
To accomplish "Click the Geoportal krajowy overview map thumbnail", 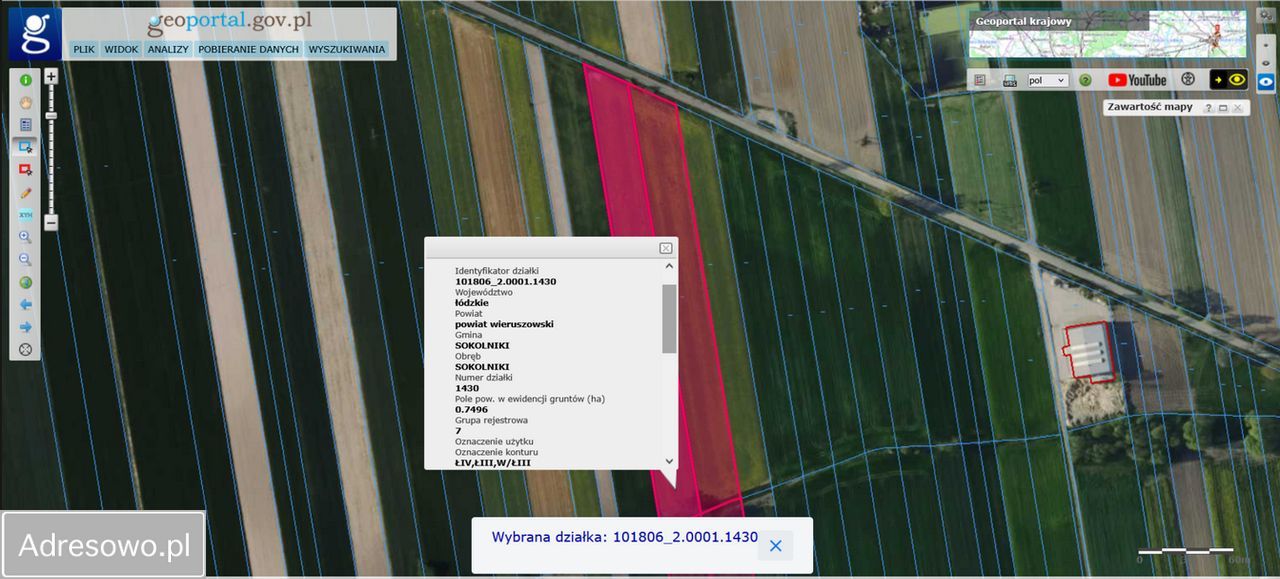I will pyautogui.click(x=1108, y=34).
